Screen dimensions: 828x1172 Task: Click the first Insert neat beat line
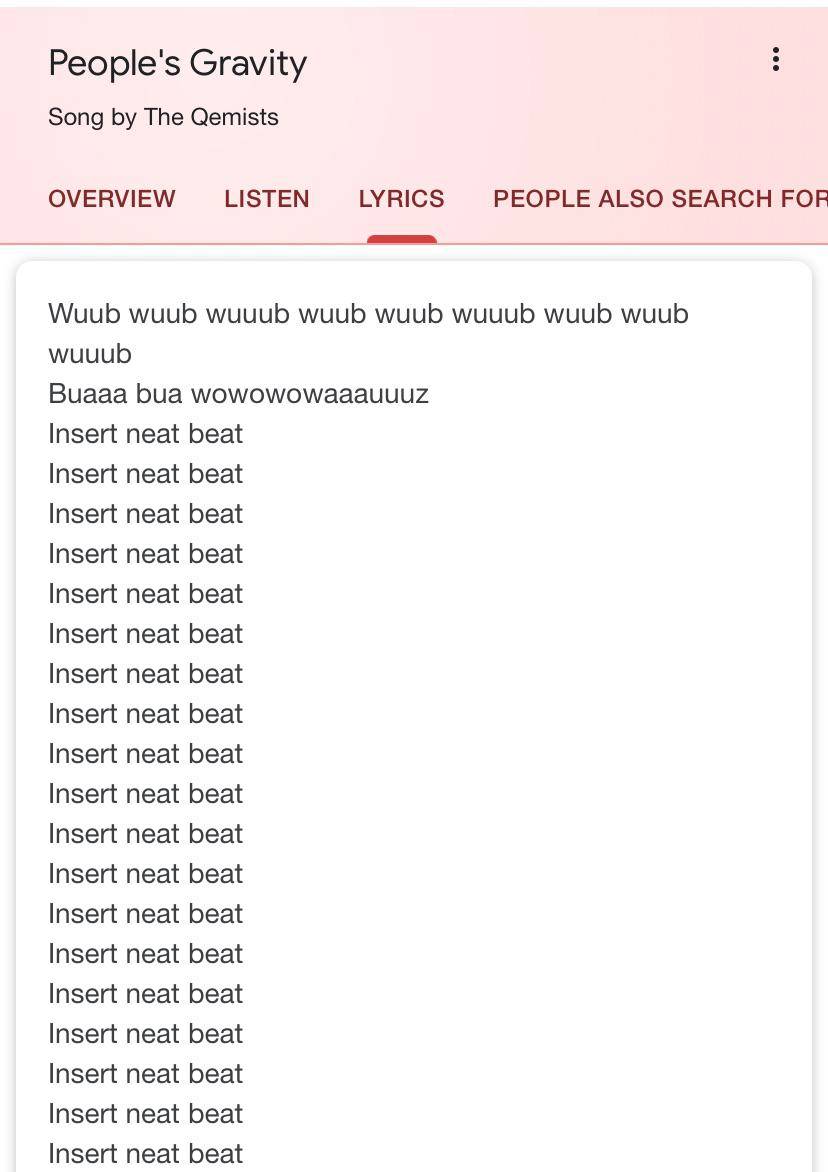pyautogui.click(x=145, y=434)
